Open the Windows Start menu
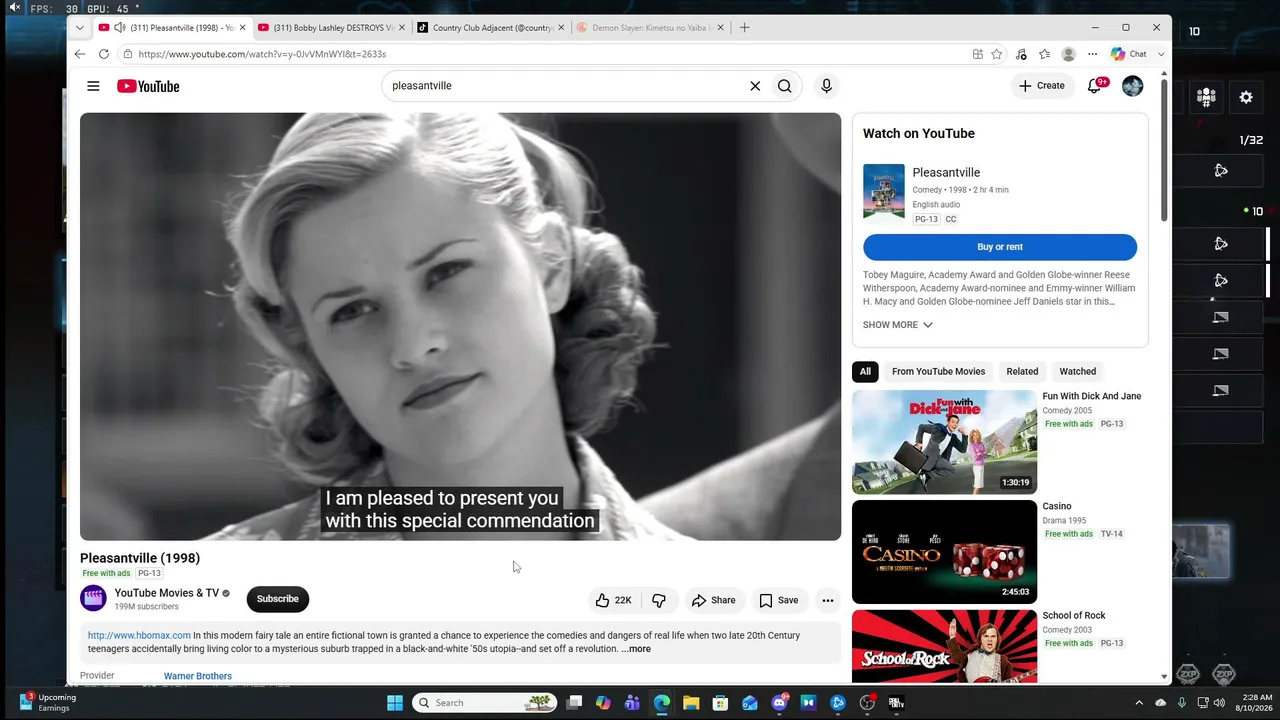The height and width of the screenshot is (720, 1280). pyautogui.click(x=395, y=703)
